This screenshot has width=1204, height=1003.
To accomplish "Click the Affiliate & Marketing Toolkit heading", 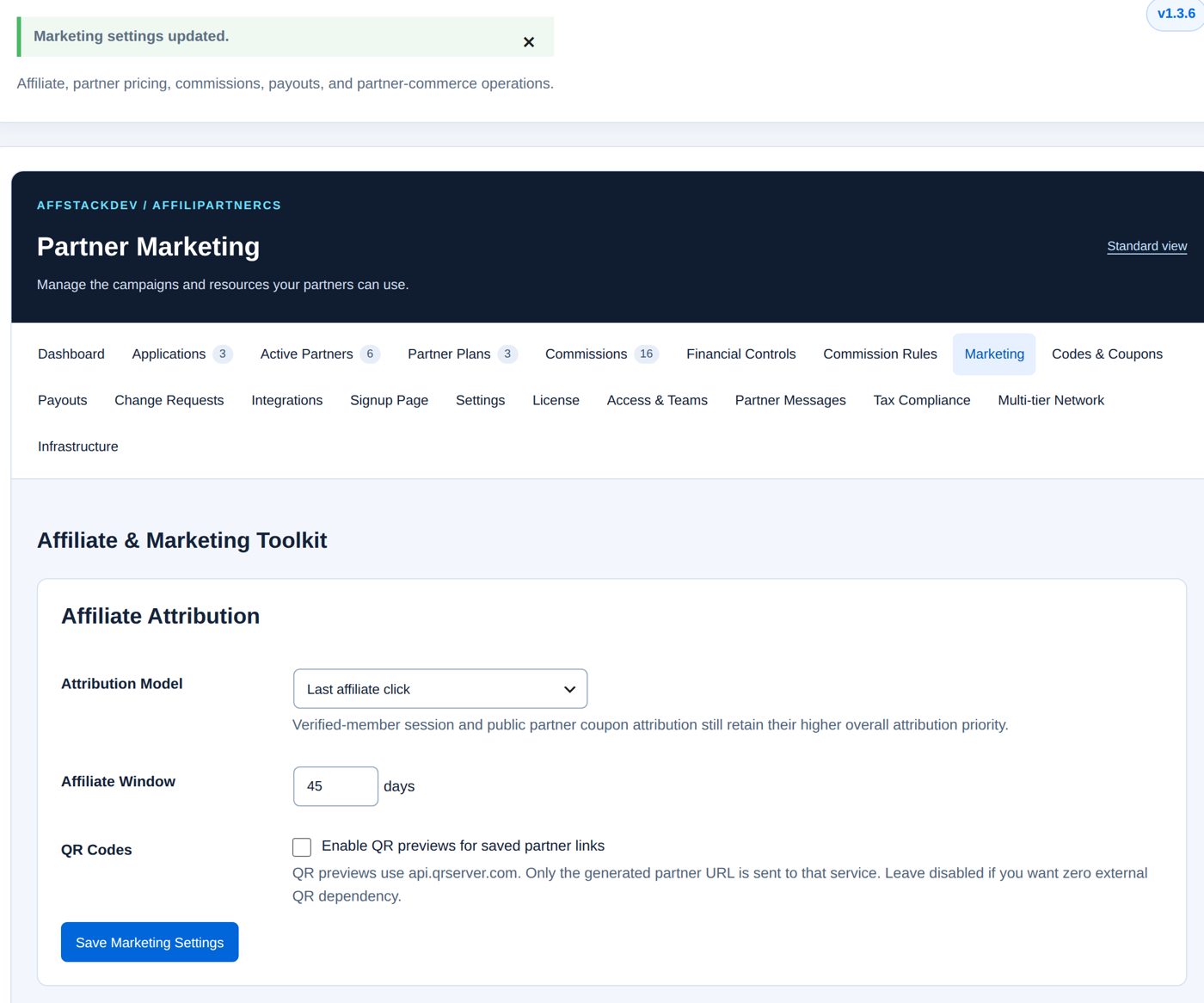I will [x=182, y=540].
